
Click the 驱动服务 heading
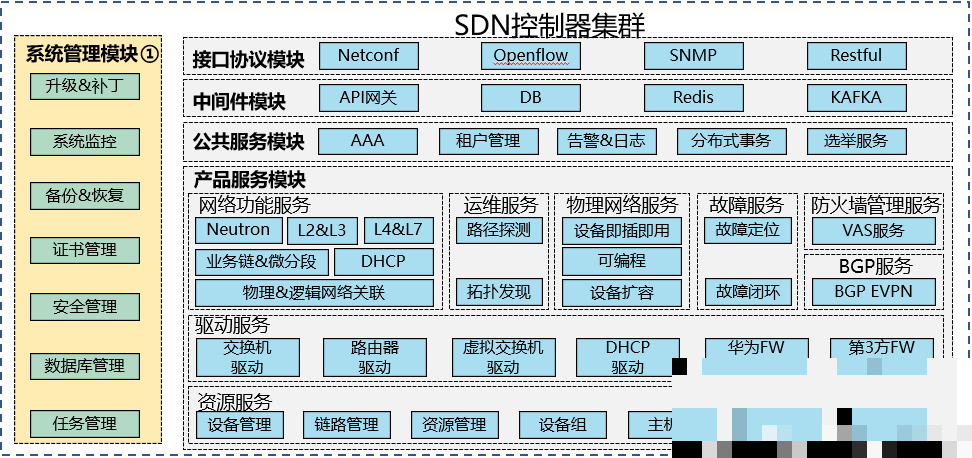click(x=232, y=325)
